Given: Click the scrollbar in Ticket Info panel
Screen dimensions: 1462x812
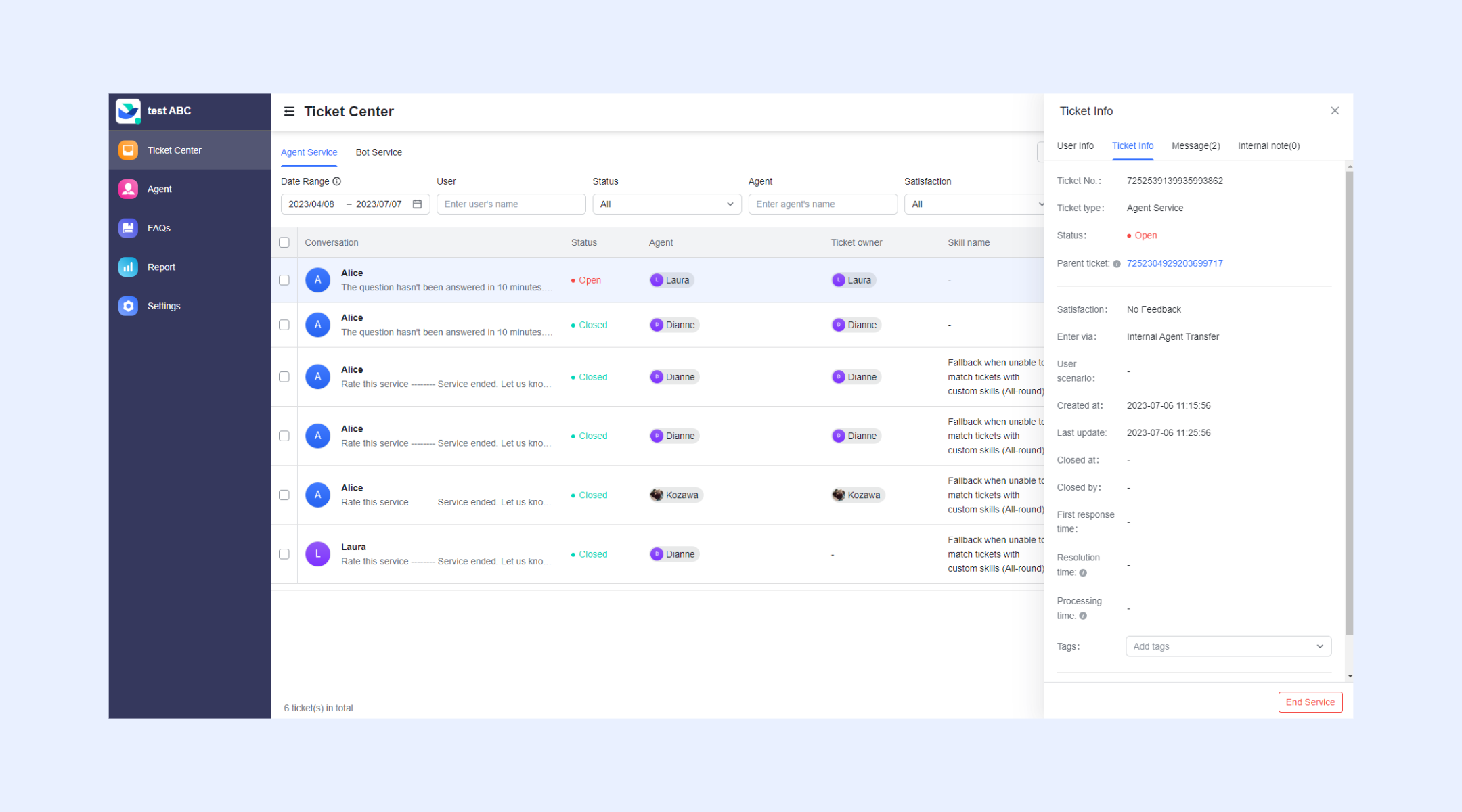Looking at the screenshot, I should [x=1349, y=403].
